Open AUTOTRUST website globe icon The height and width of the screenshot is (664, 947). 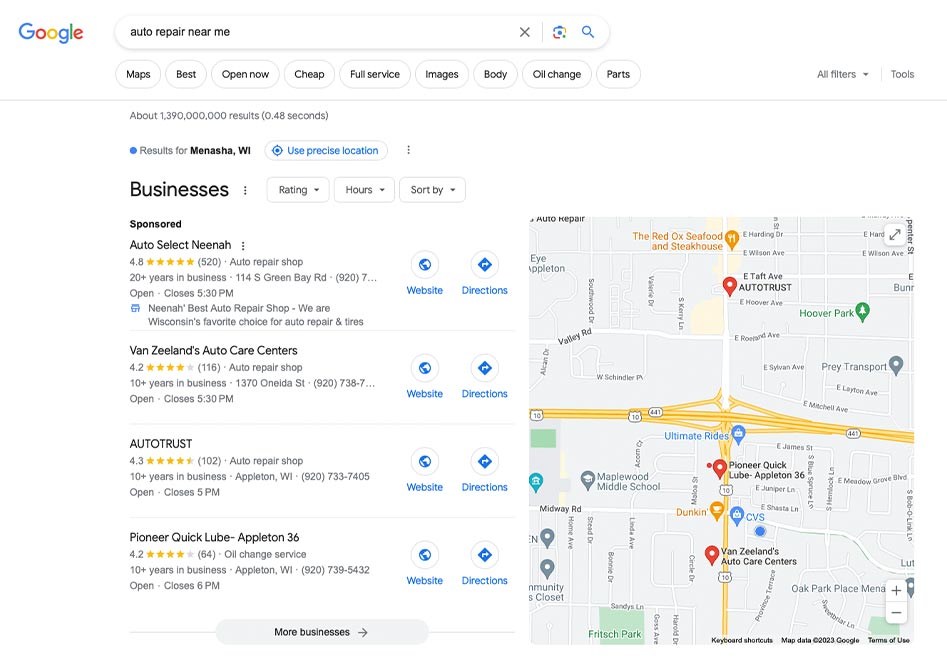(425, 462)
